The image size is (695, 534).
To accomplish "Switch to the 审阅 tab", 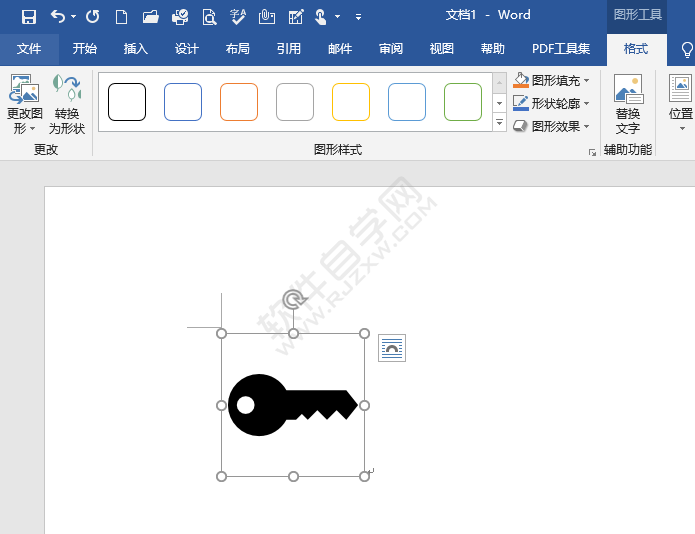I will [391, 49].
